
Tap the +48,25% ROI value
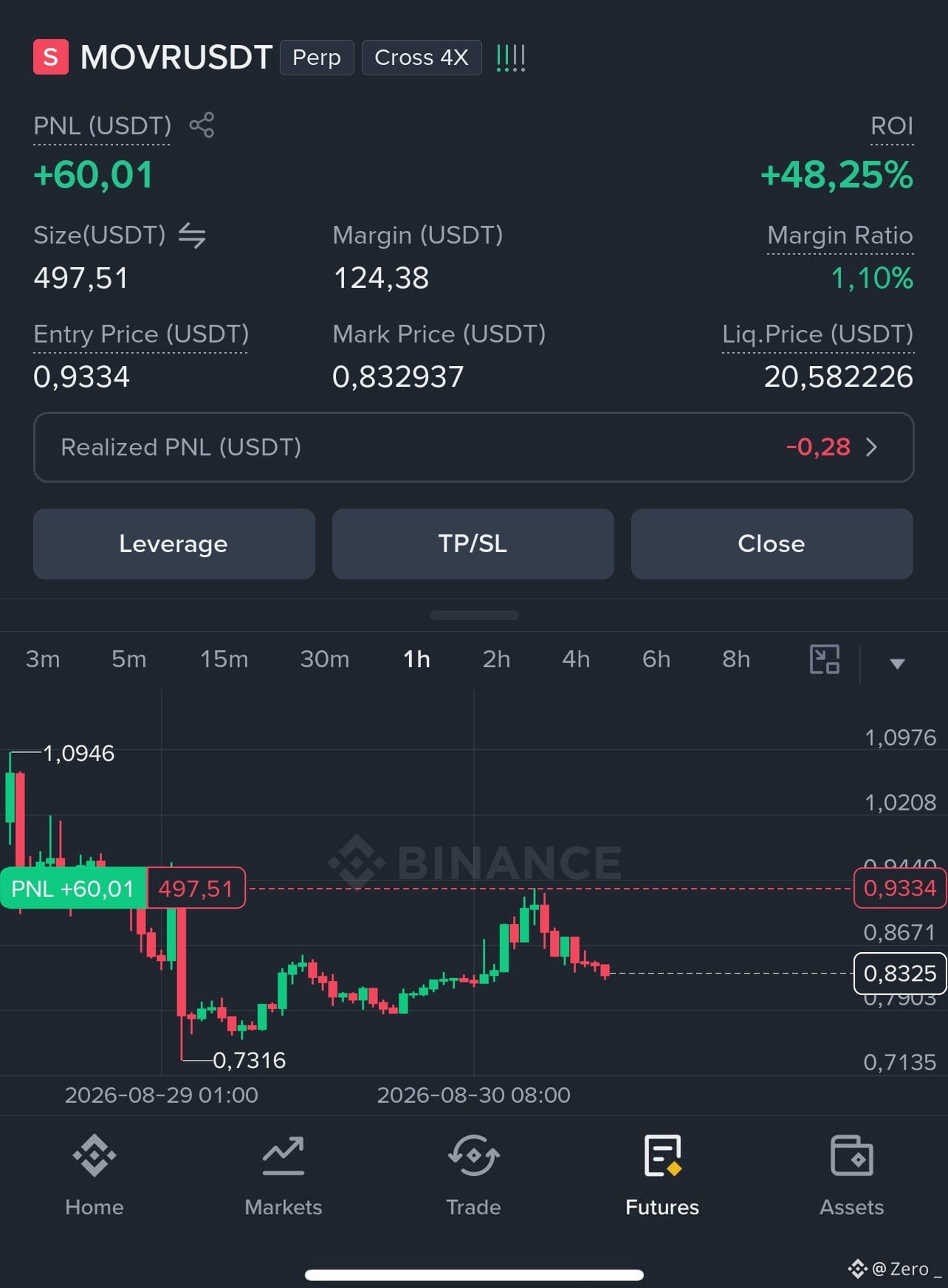tap(837, 175)
